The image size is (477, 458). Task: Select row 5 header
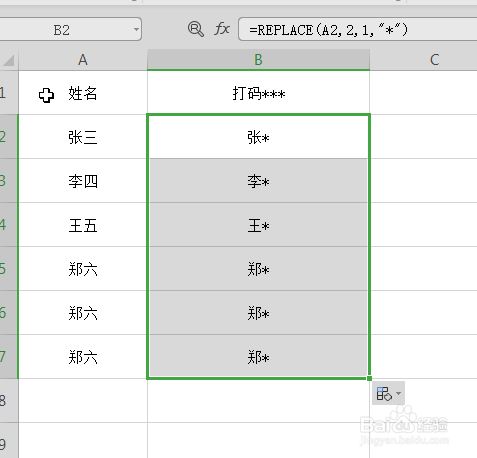click(9, 269)
